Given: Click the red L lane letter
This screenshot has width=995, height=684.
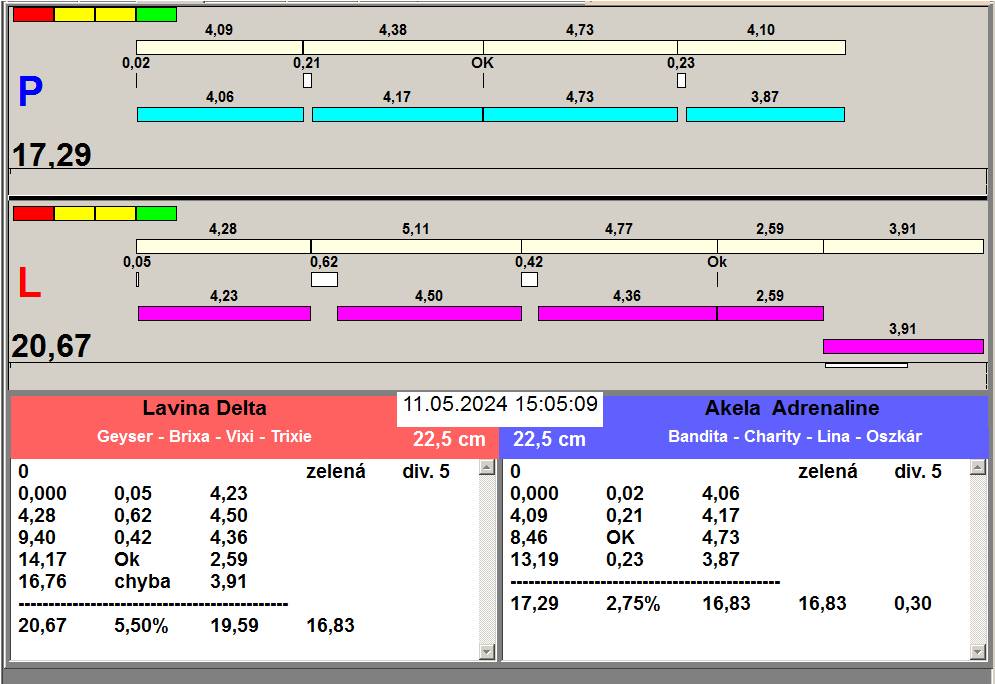Looking at the screenshot, I should click(30, 285).
